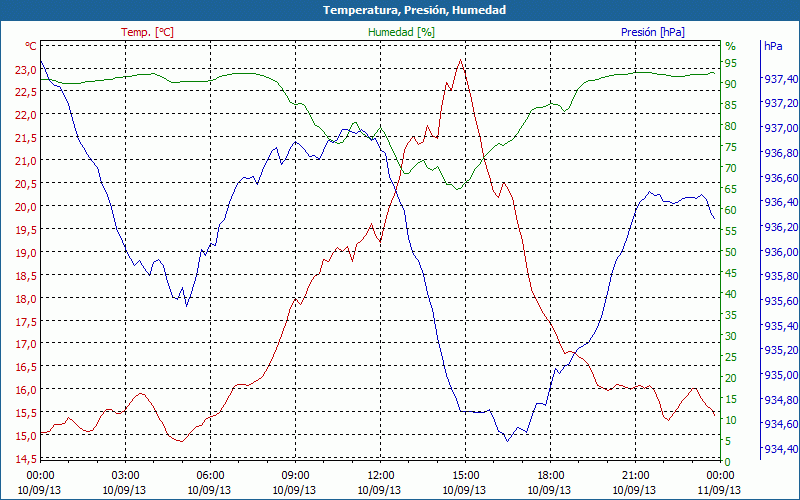This screenshot has height=500, width=800.
Task: Click the '11/09/13' date label
Action: 719,490
